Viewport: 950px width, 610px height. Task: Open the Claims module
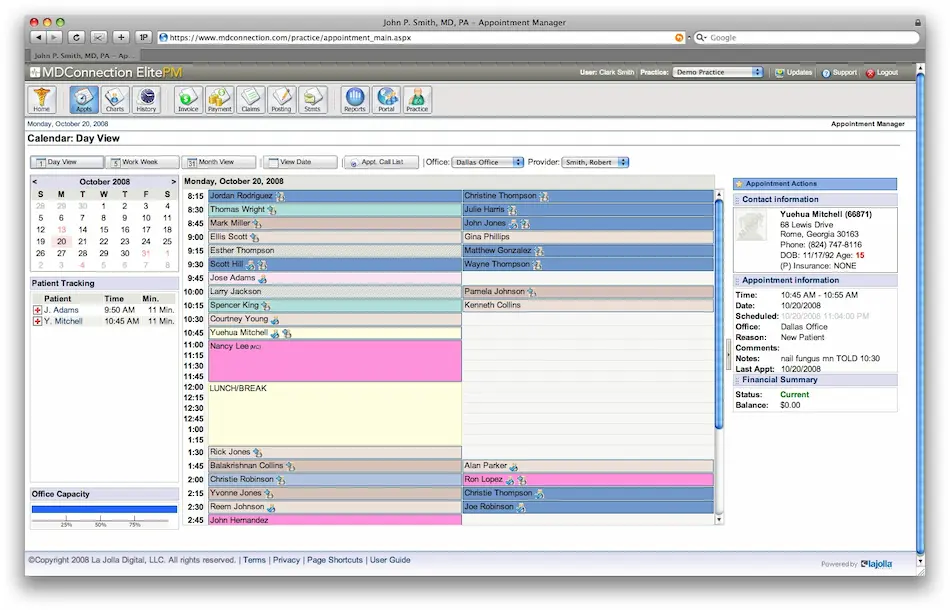click(x=250, y=99)
